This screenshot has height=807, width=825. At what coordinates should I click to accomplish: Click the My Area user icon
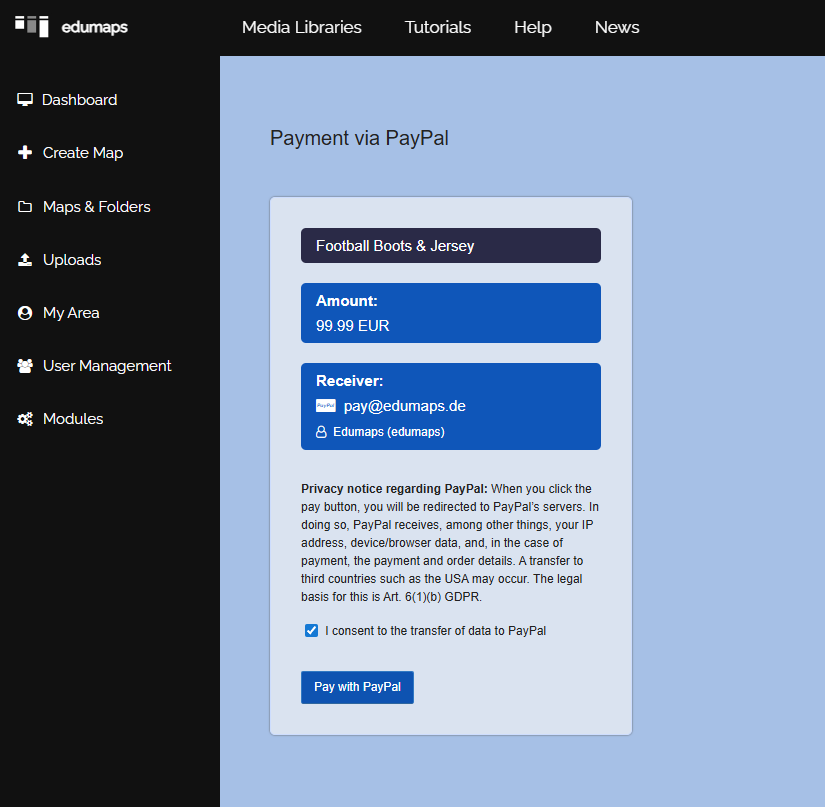coord(25,313)
